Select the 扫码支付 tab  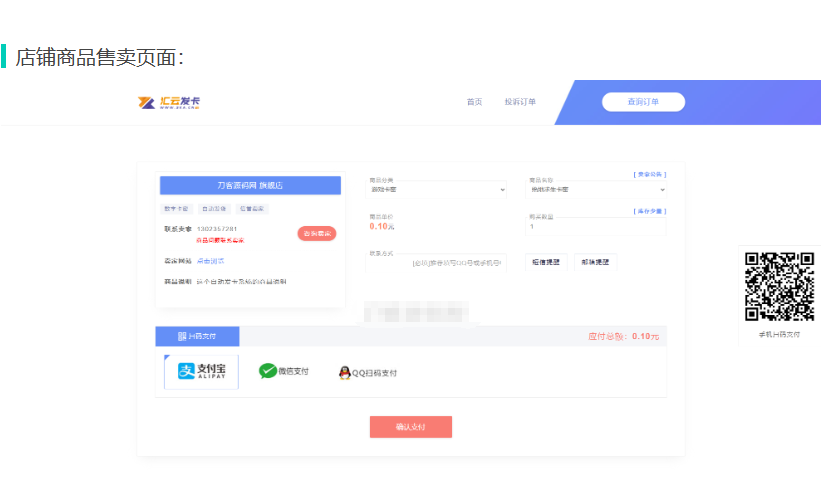point(197,336)
